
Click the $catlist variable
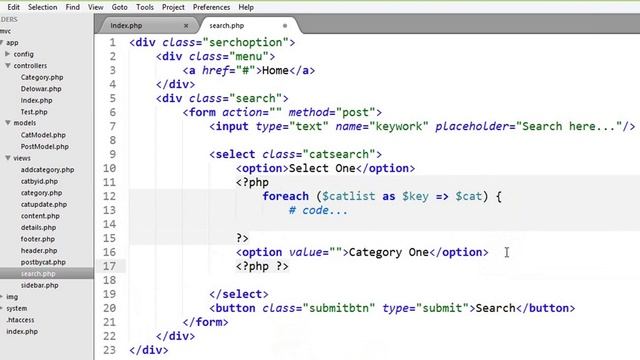click(x=348, y=196)
